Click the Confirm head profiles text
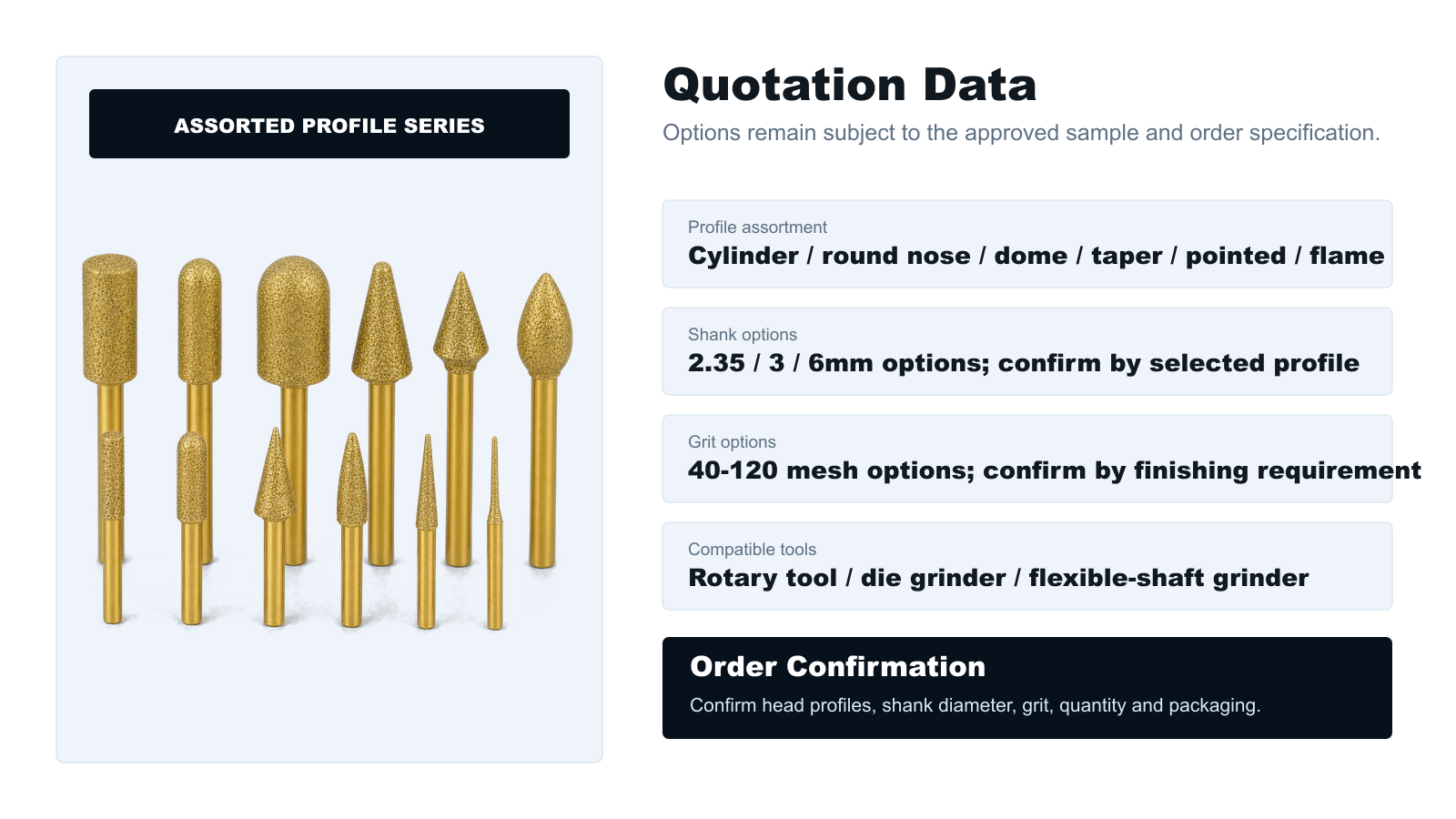Viewport: 1456px width, 819px height. tap(975, 705)
